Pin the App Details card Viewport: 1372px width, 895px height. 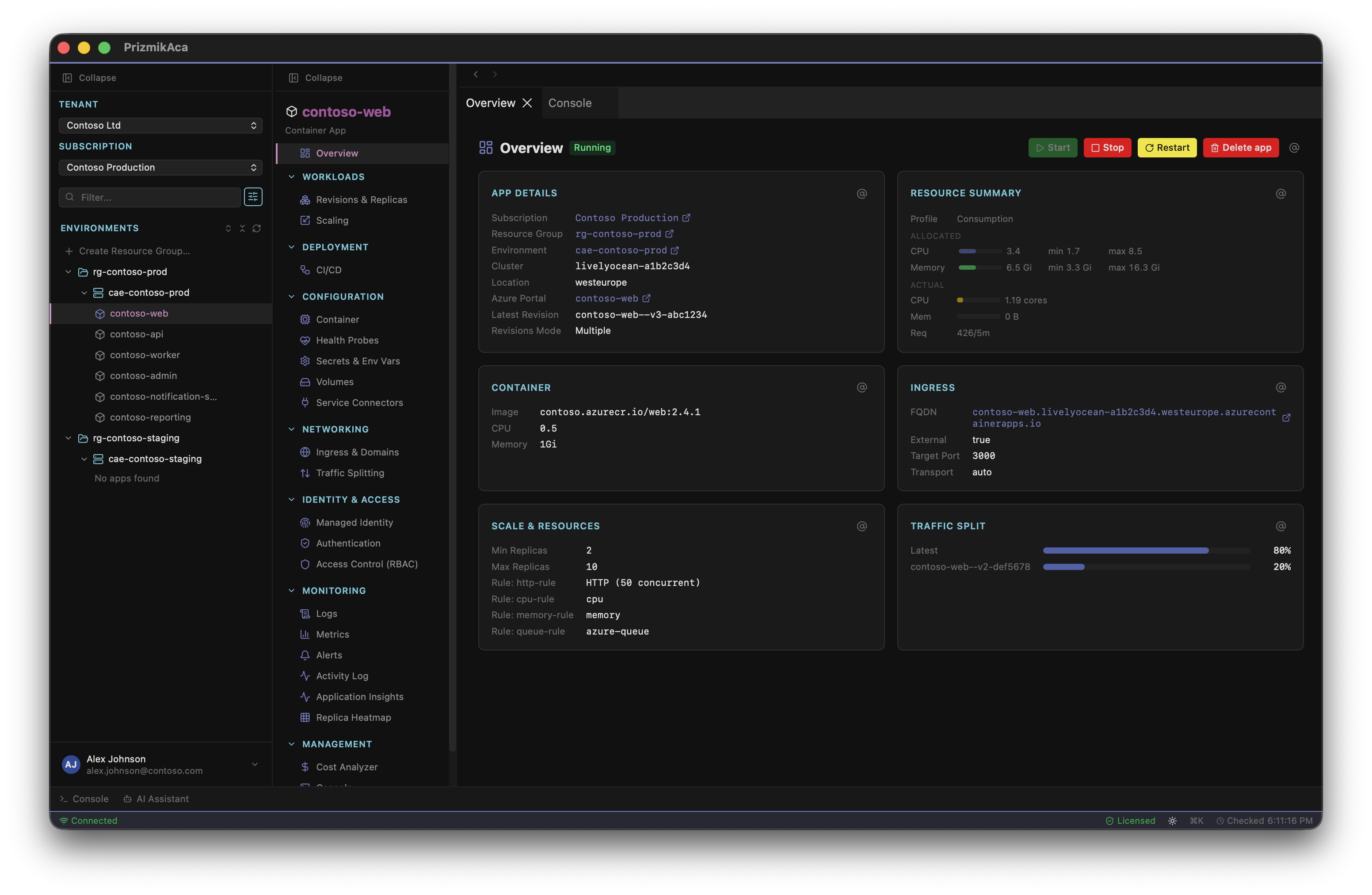pos(862,193)
